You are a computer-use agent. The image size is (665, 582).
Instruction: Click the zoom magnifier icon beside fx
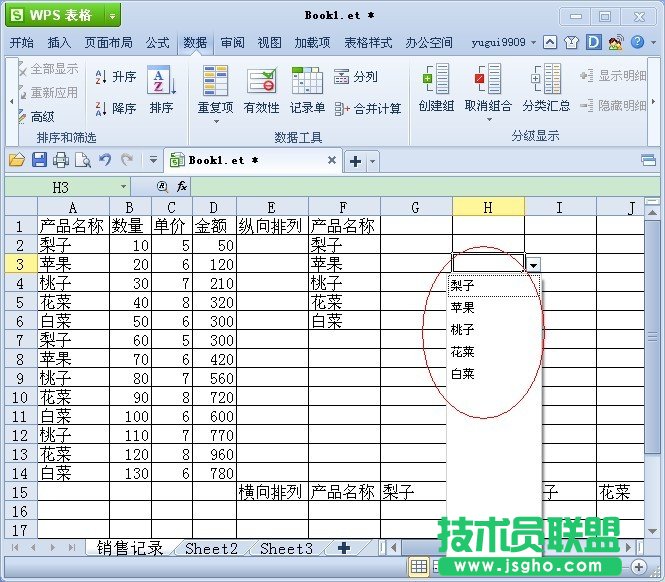(x=162, y=186)
